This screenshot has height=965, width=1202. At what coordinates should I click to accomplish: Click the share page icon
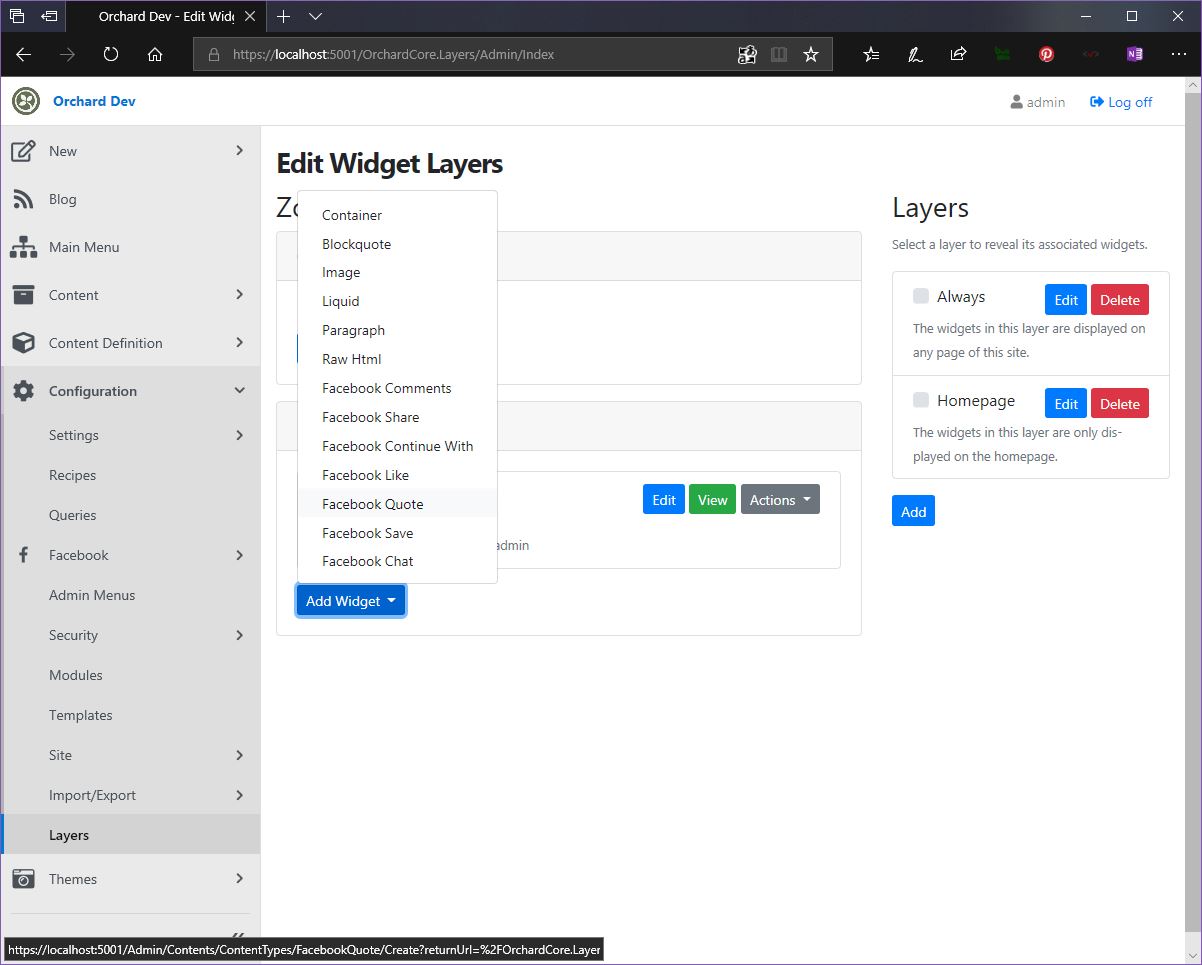(x=958, y=54)
